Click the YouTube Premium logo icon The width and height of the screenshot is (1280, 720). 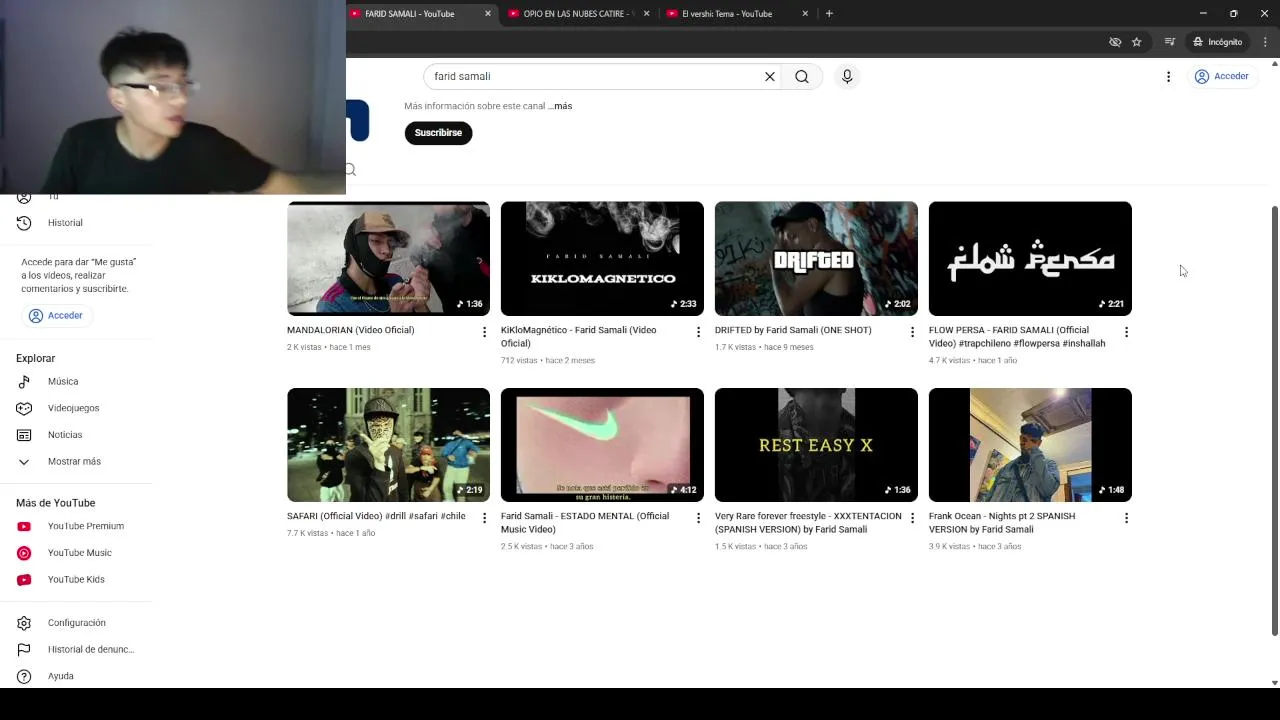24,526
